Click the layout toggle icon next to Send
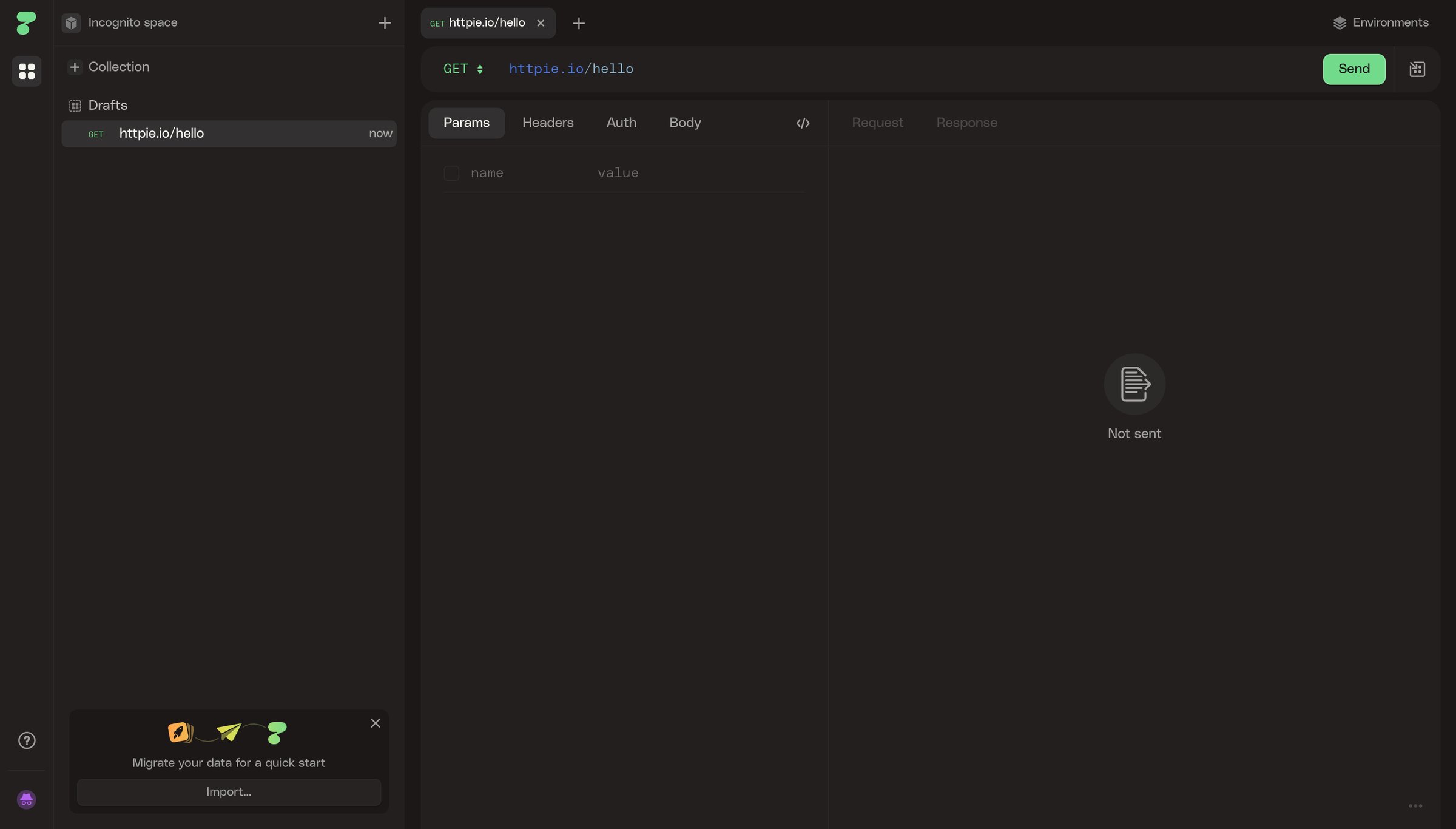1456x829 pixels. (1417, 69)
